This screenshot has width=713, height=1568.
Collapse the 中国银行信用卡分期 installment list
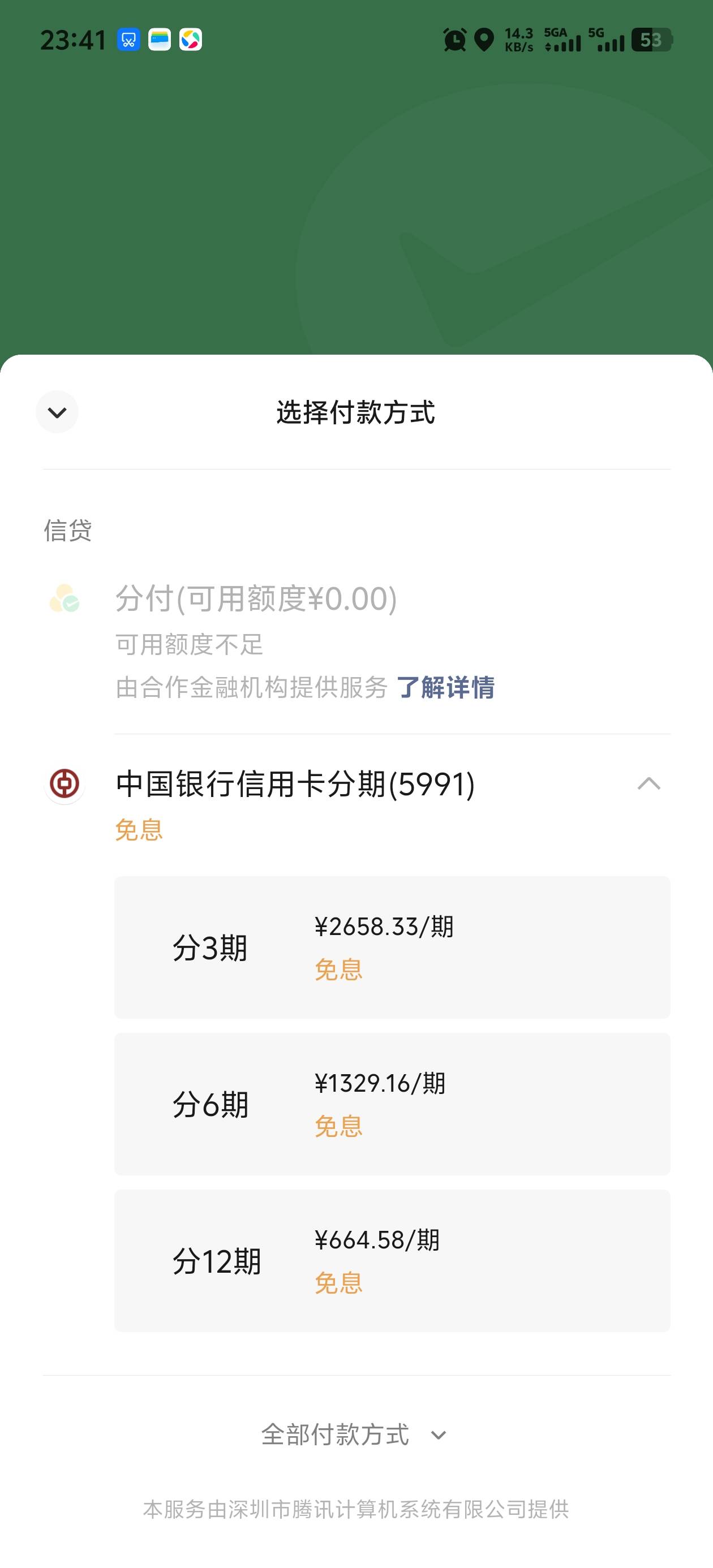click(x=648, y=783)
